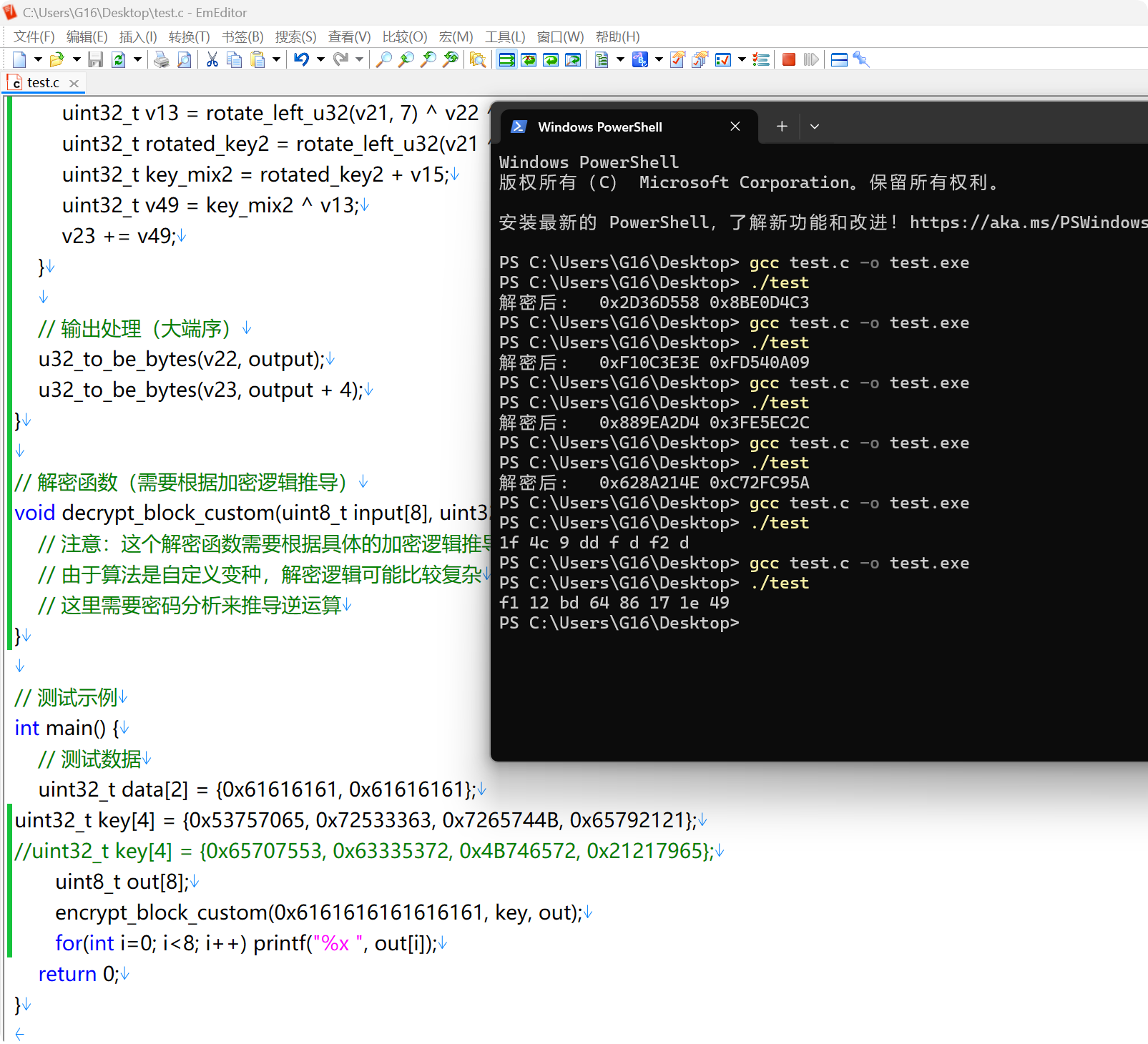Open PowerShell new-tab profile dropdown chevron
The height and width of the screenshot is (1044, 1148).
pyautogui.click(x=814, y=127)
